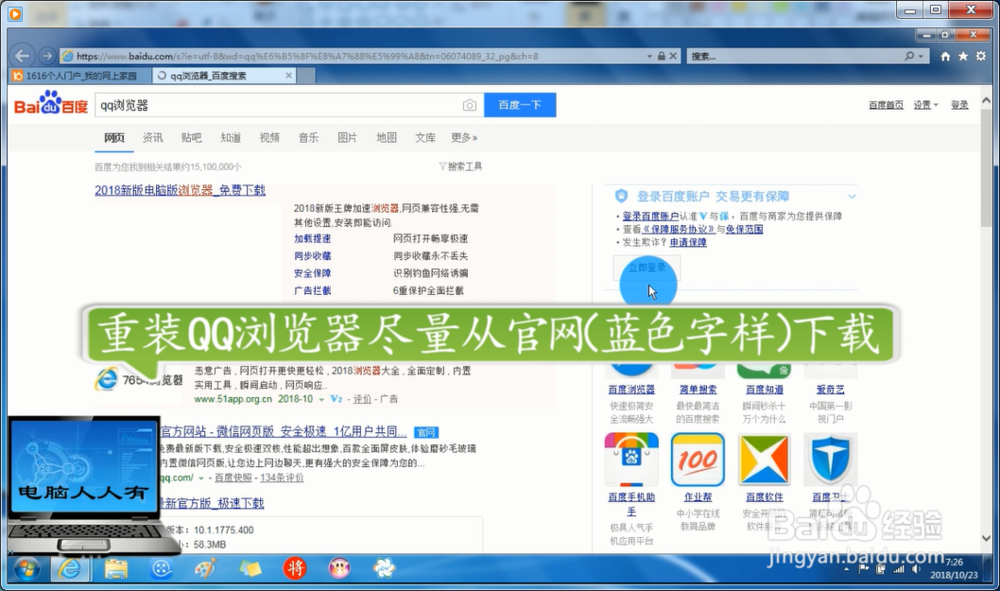The width and height of the screenshot is (1000, 591).
Task: Click the 广告拦截 sub-link
Action: [312, 290]
